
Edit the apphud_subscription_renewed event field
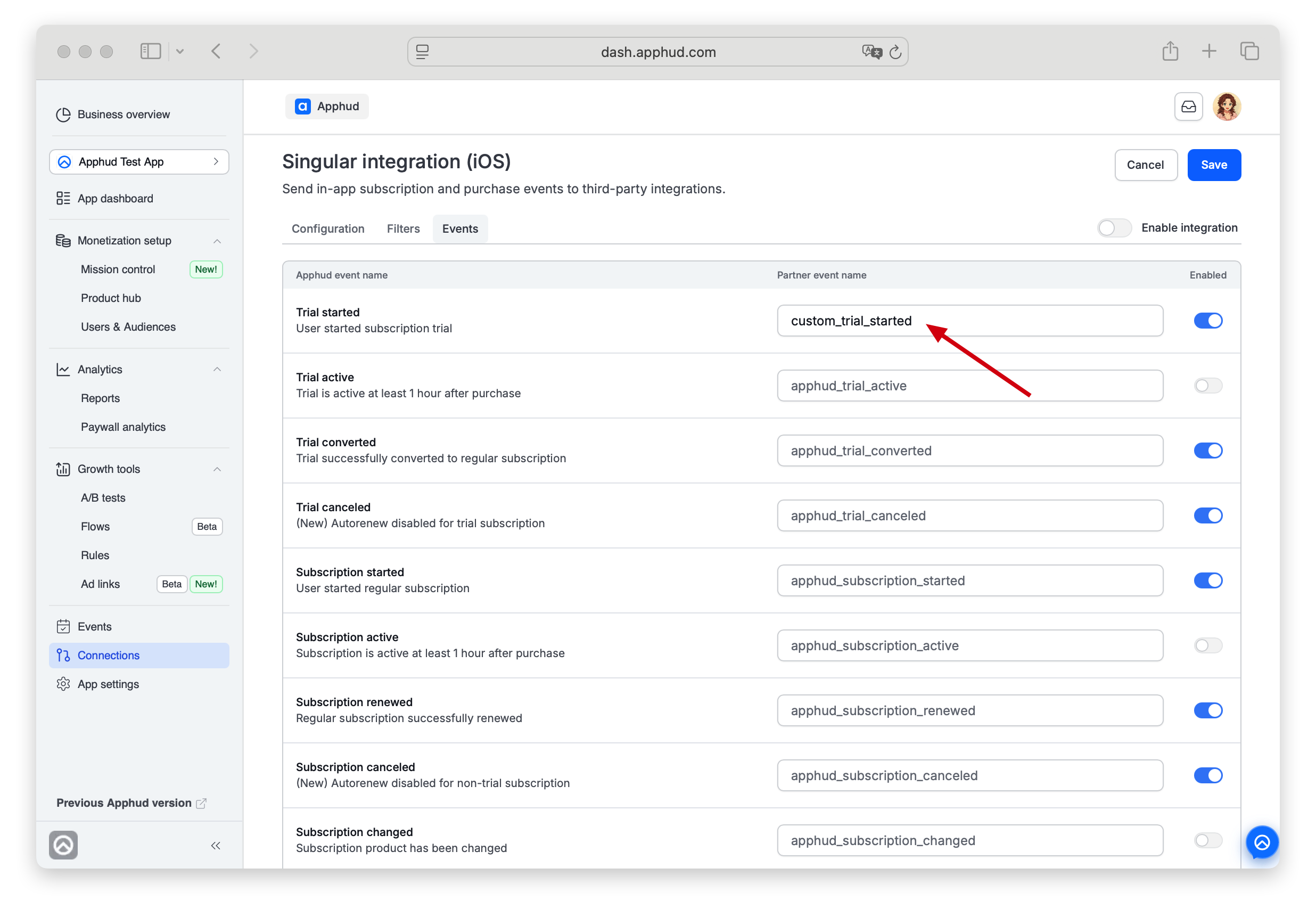pos(970,710)
